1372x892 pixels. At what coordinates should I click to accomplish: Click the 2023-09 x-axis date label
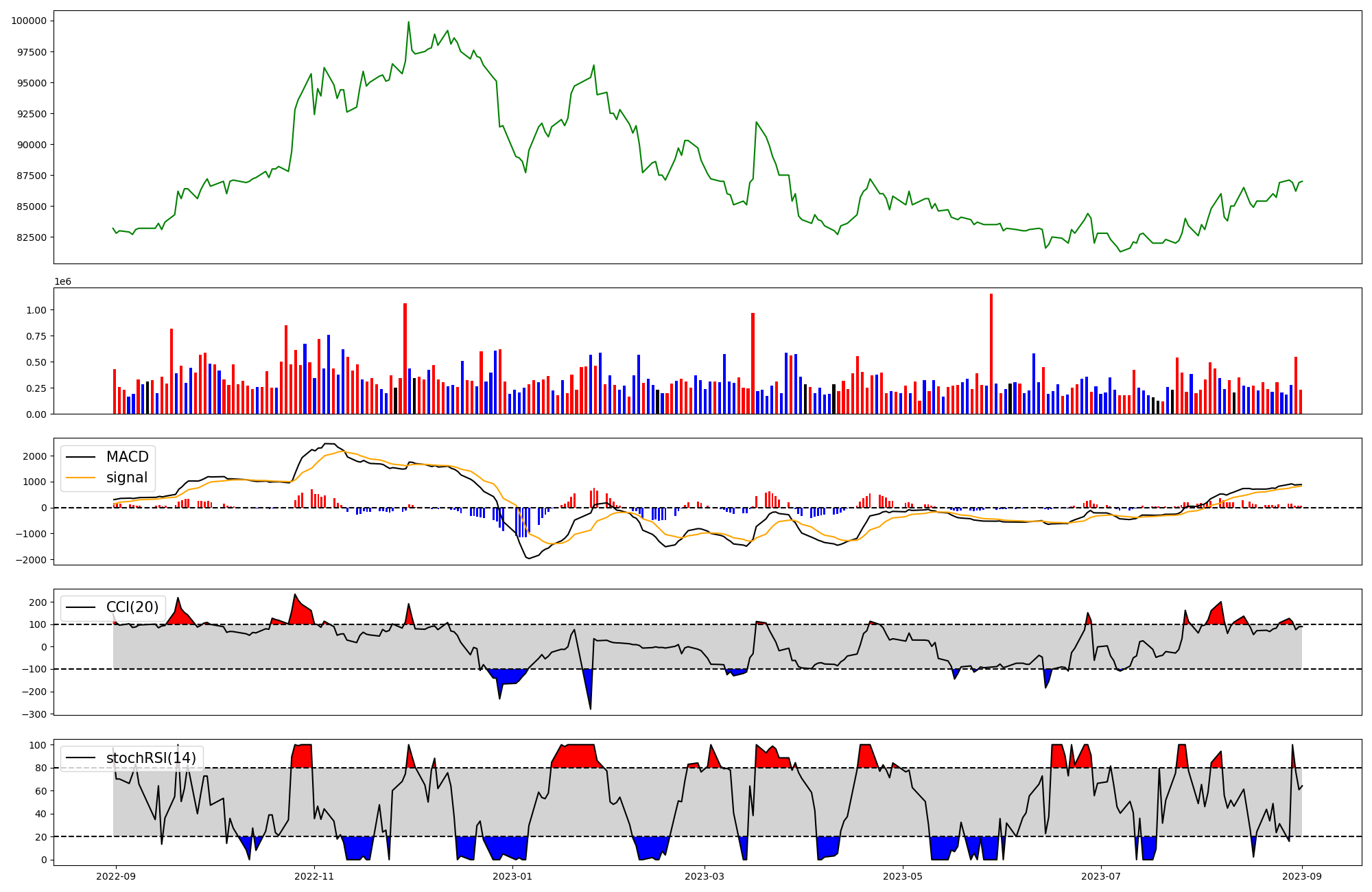[1302, 876]
